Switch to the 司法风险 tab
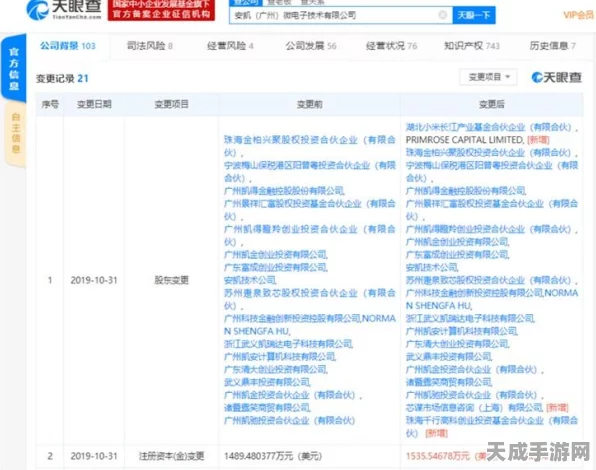 149,46
